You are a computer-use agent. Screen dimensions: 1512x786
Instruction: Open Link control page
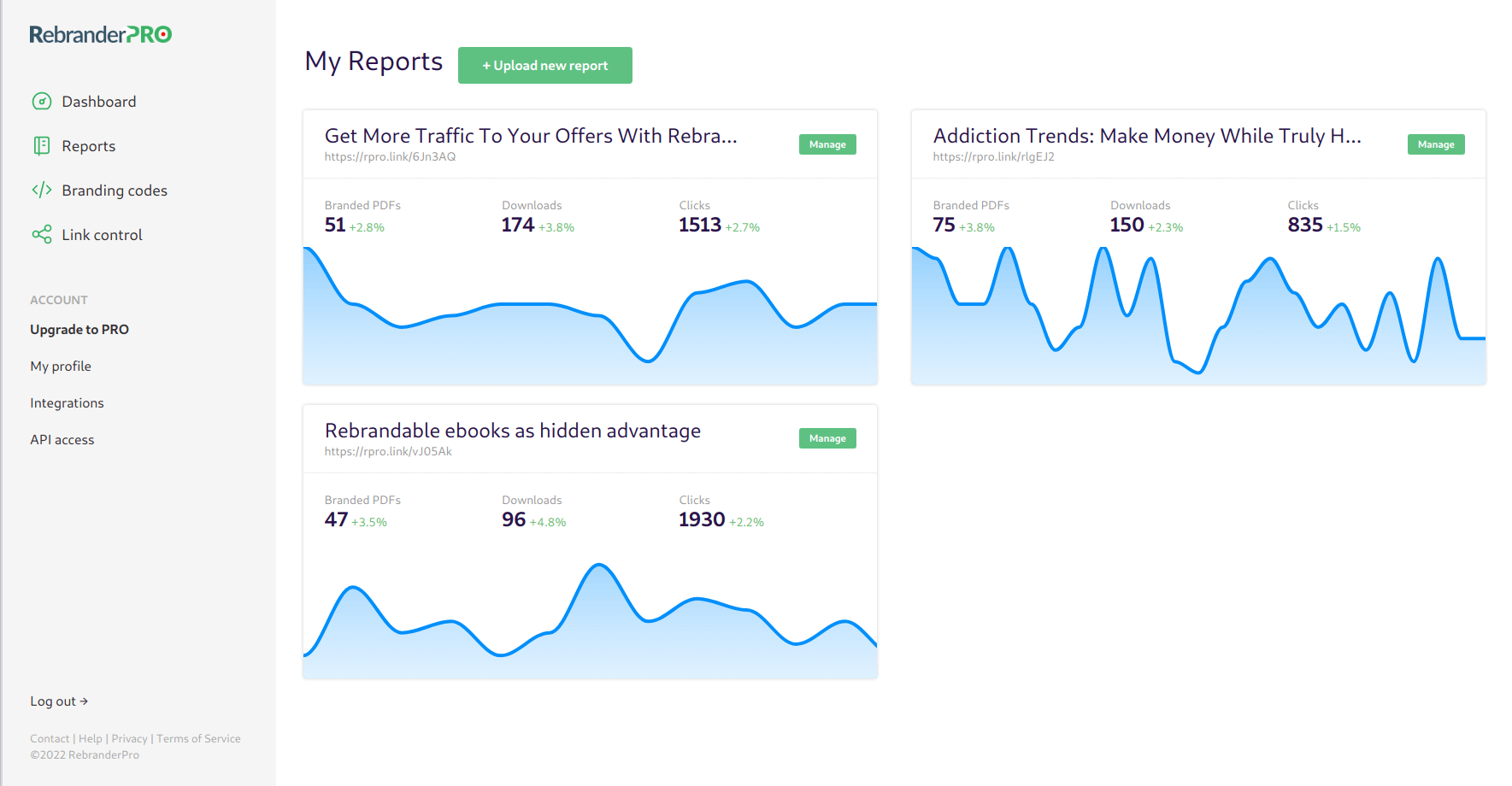pyautogui.click(x=102, y=235)
